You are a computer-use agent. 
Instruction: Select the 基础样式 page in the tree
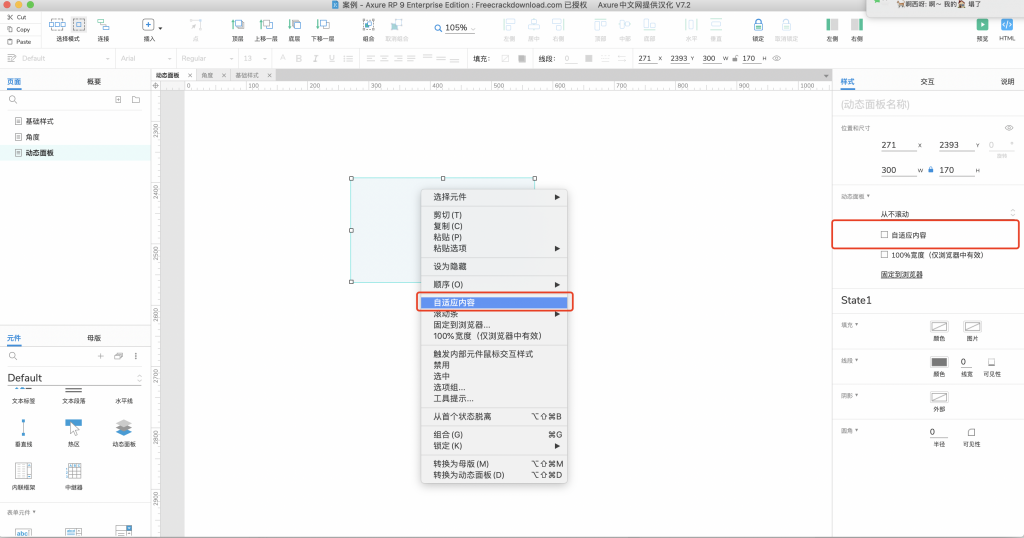(x=42, y=121)
